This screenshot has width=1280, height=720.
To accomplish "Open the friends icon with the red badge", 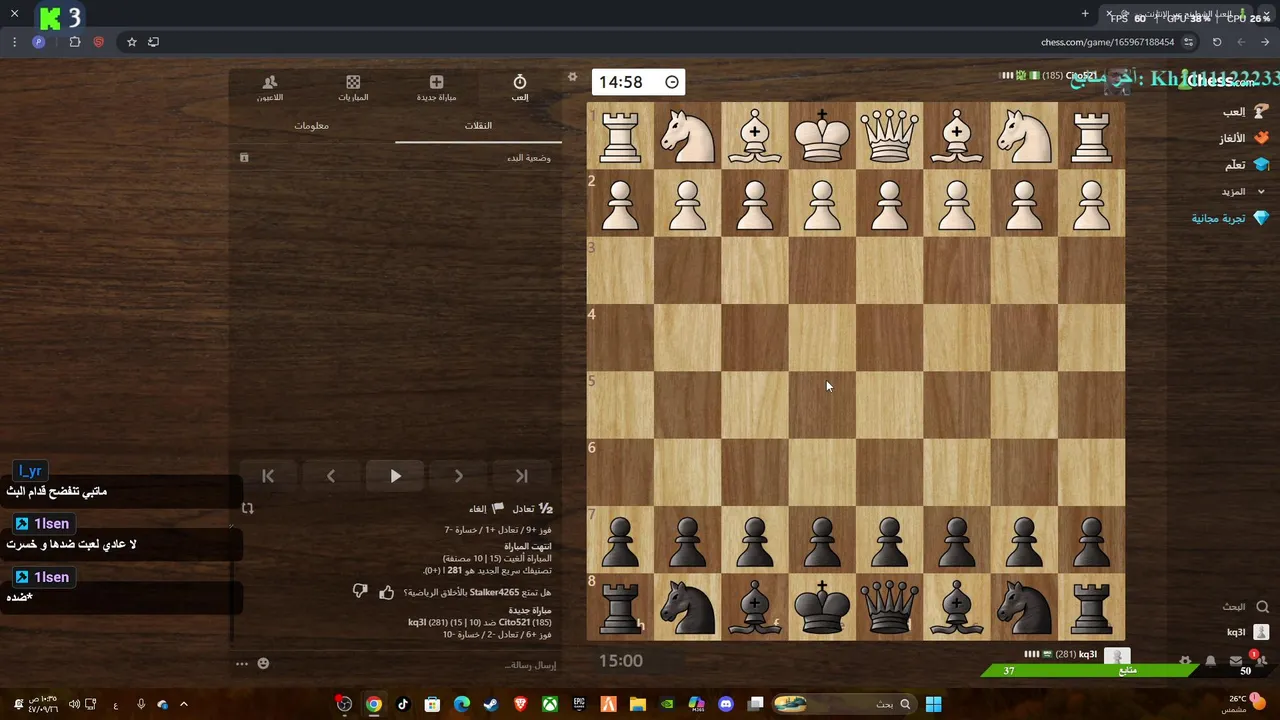I will point(1261,660).
